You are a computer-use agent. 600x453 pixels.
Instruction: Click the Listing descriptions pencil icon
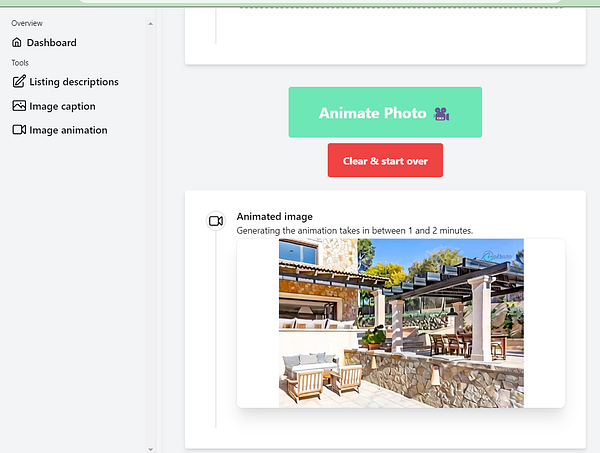coord(19,81)
